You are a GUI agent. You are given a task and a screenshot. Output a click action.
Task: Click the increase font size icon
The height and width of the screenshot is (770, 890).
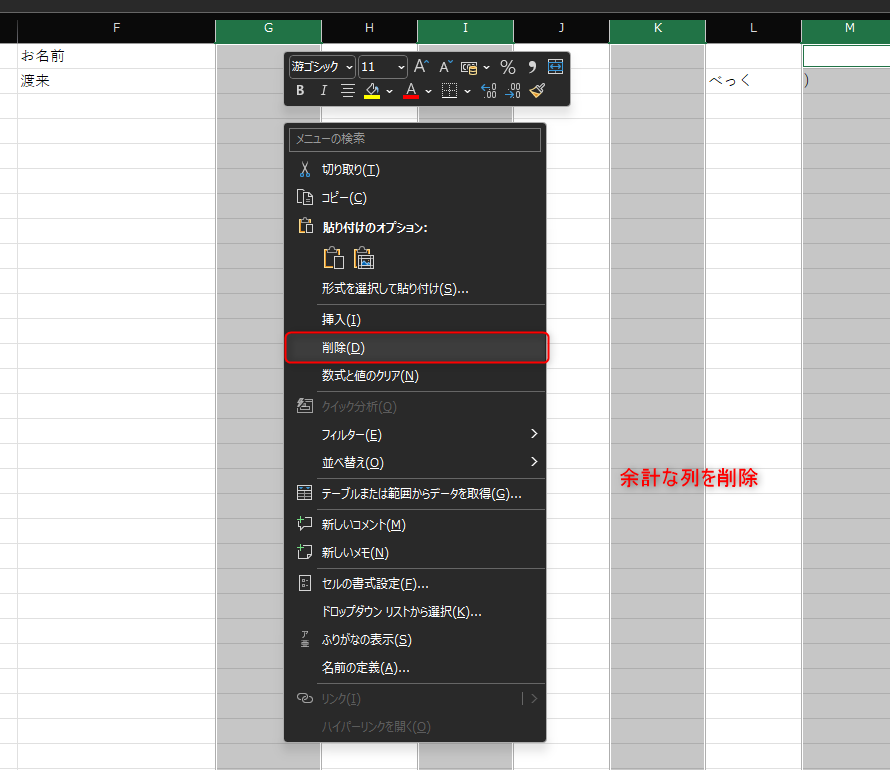pyautogui.click(x=421, y=67)
